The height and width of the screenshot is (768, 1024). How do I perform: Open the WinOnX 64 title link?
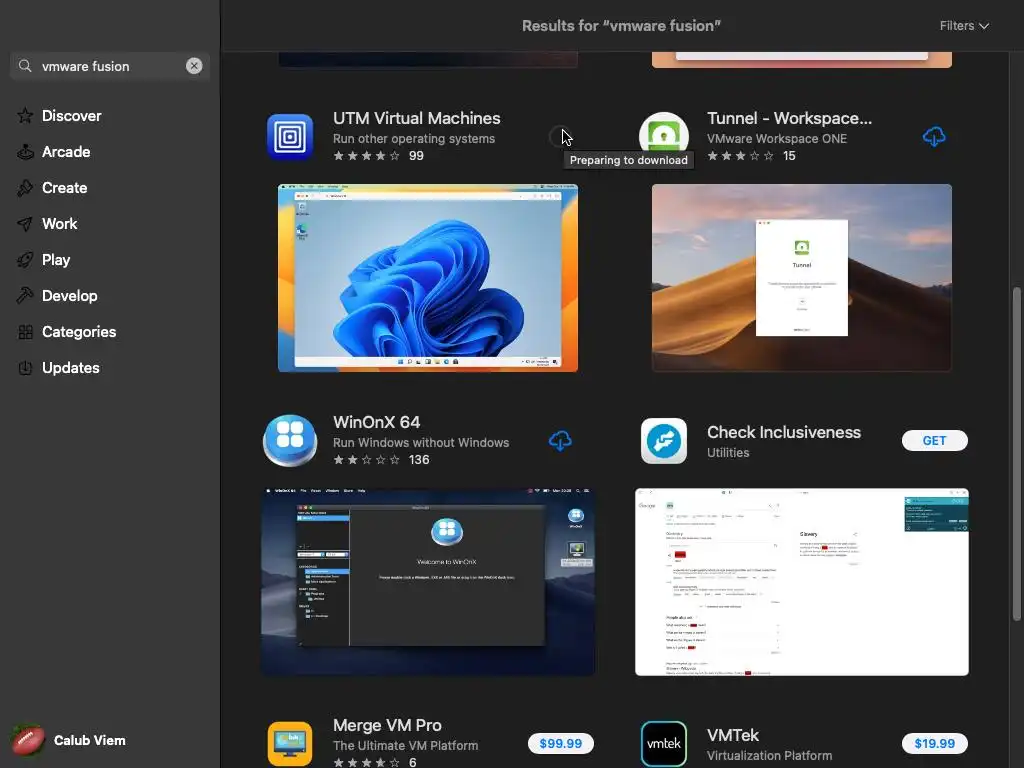tap(376, 423)
